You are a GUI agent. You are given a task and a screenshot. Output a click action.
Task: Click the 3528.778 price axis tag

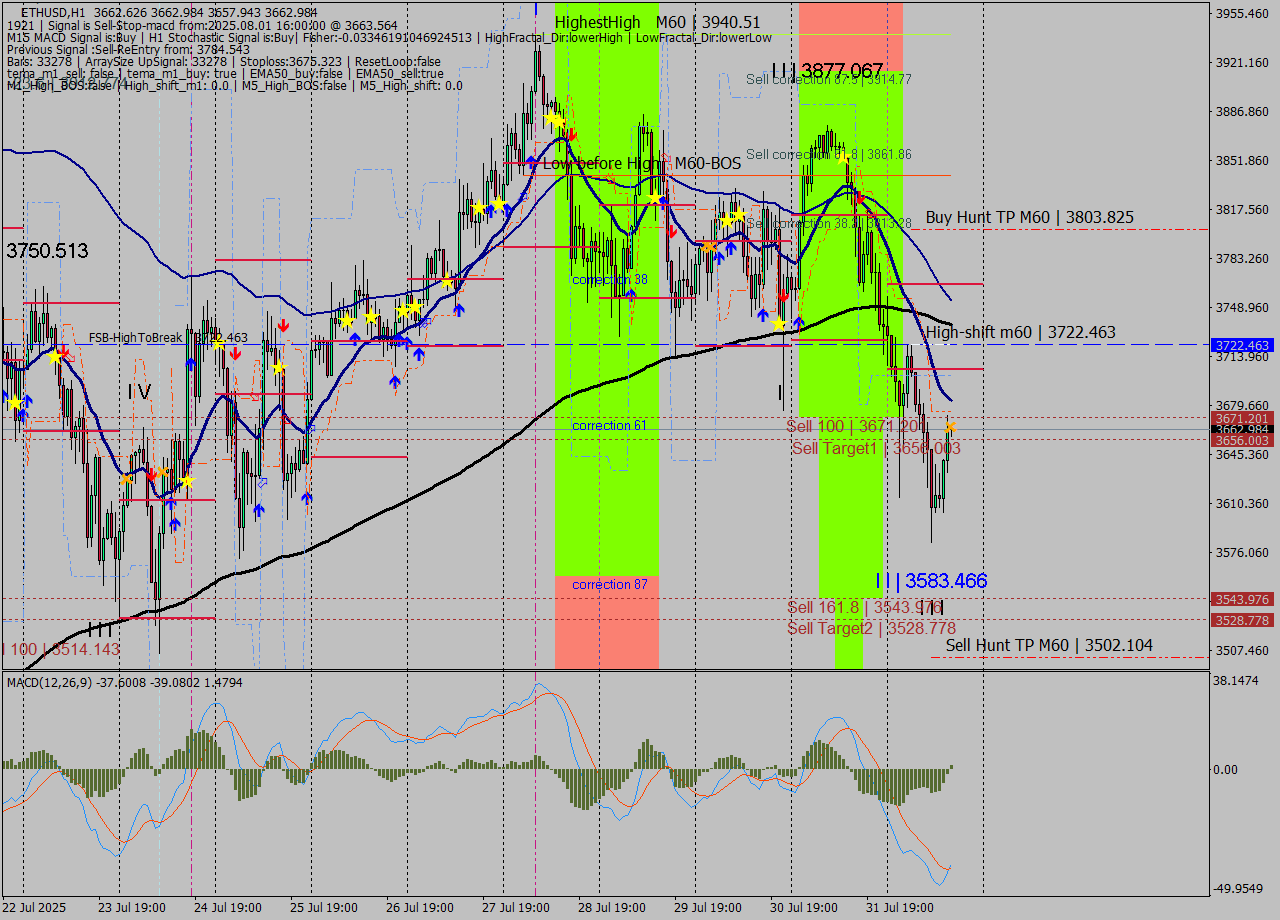[x=1241, y=621]
